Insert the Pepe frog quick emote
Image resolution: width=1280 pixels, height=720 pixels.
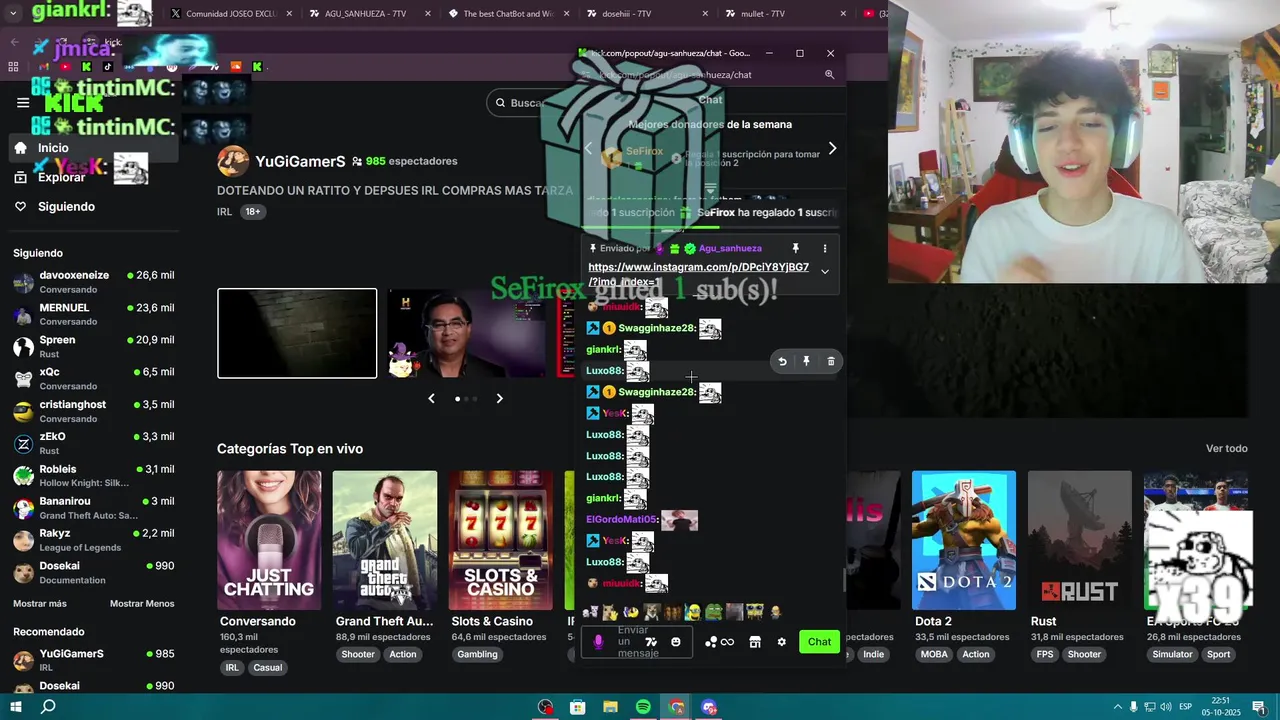(713, 612)
